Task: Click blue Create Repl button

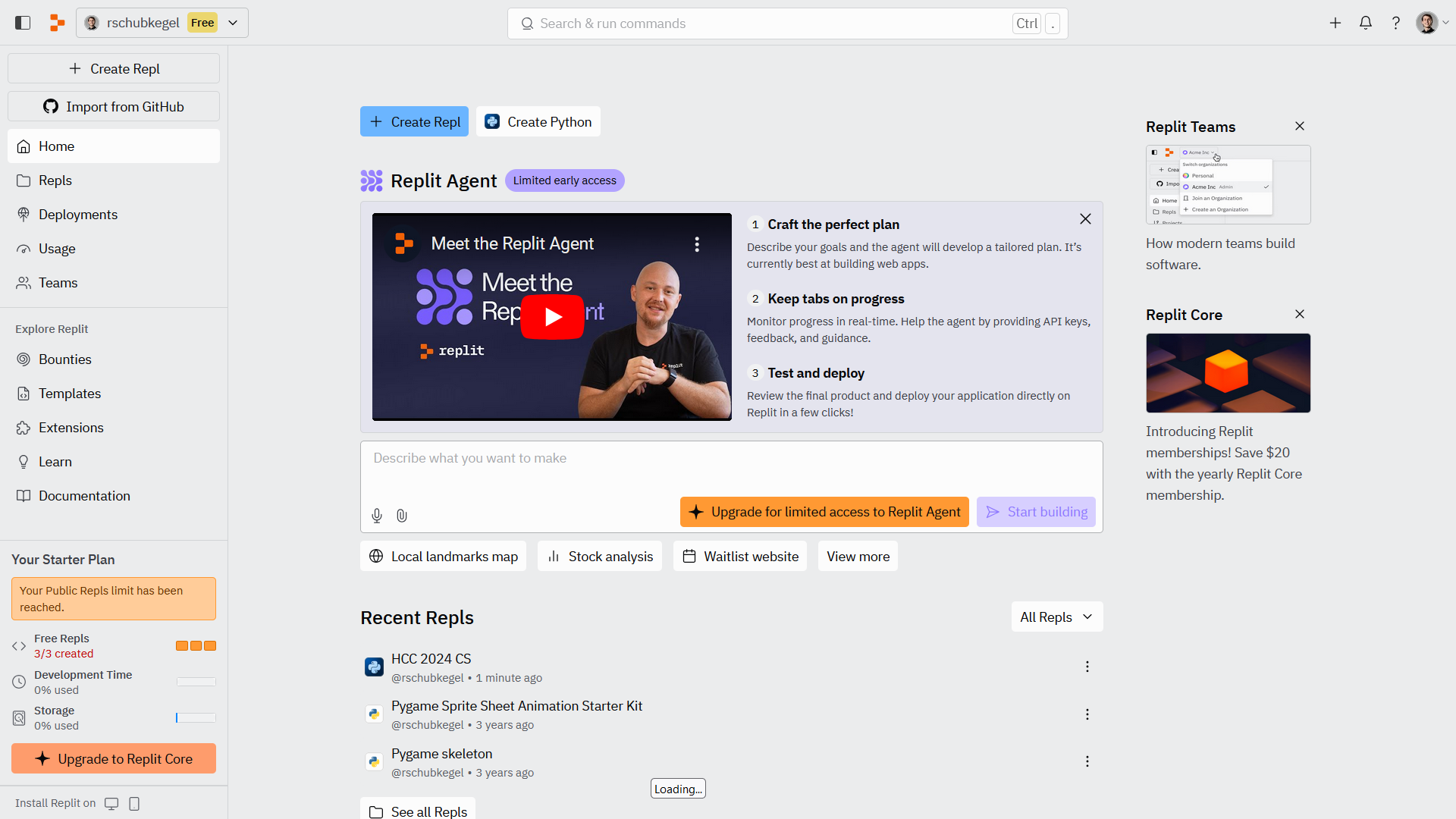Action: point(414,121)
